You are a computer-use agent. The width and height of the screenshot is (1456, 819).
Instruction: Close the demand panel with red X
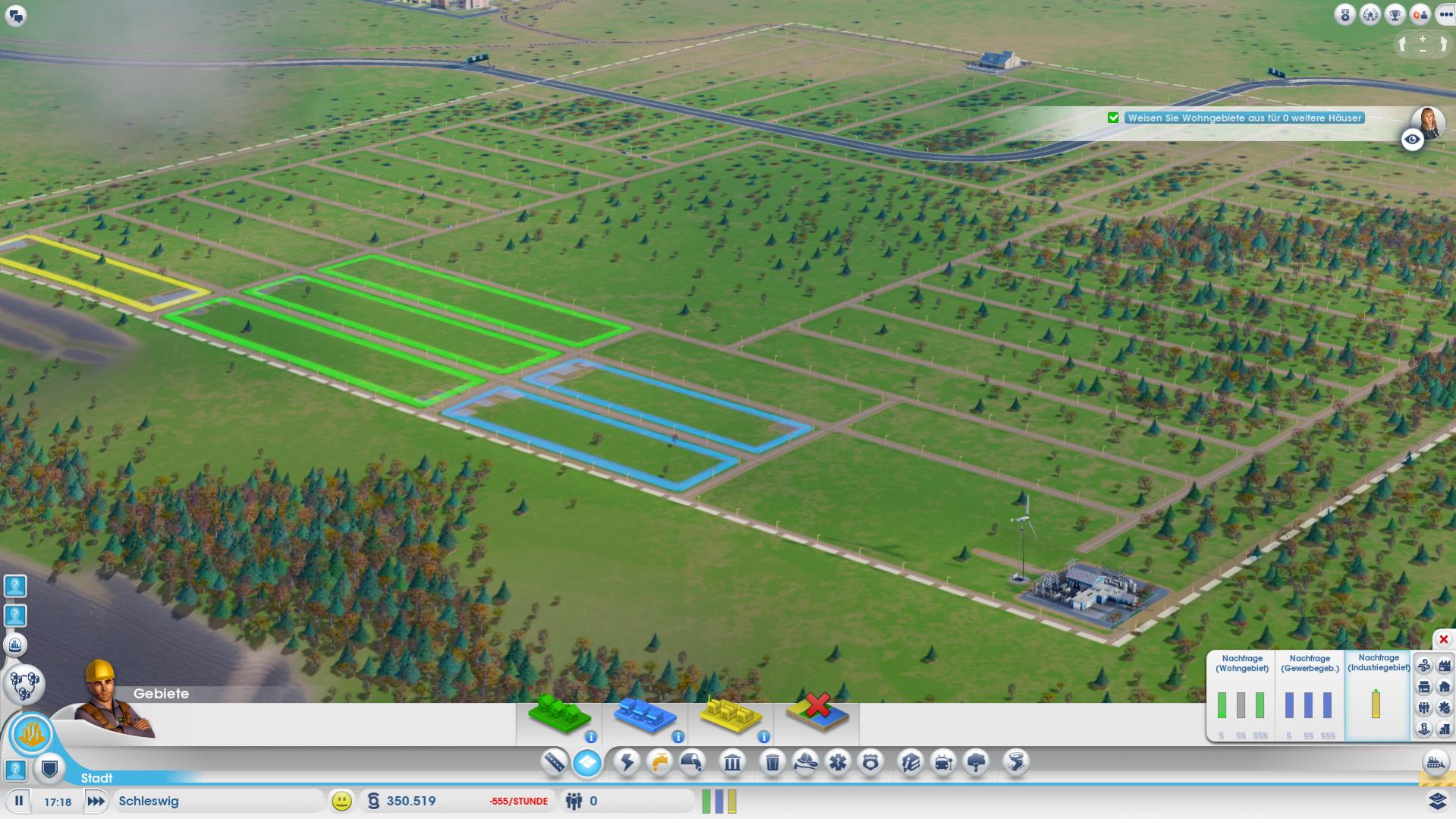point(1444,639)
